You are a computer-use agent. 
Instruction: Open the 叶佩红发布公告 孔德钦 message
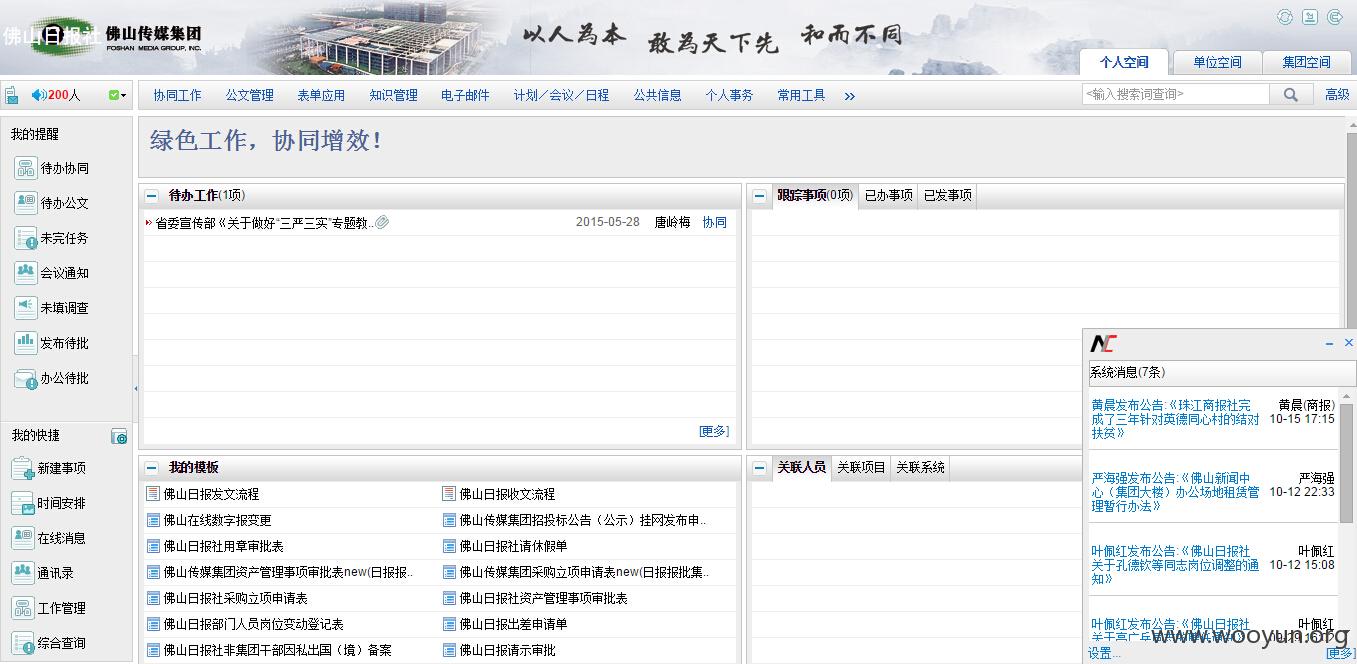pyautogui.click(x=1176, y=565)
